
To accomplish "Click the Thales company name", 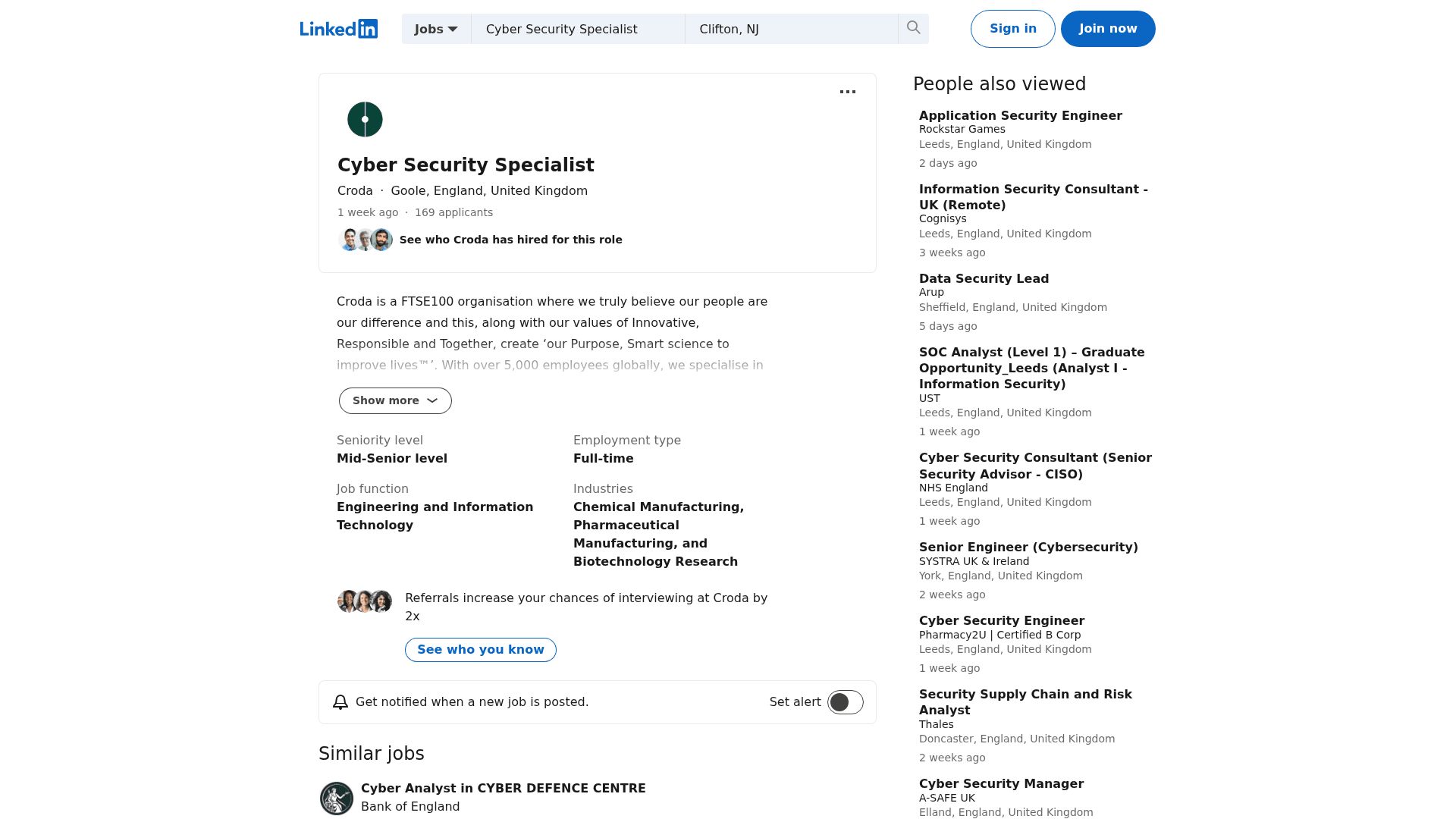I will (937, 725).
